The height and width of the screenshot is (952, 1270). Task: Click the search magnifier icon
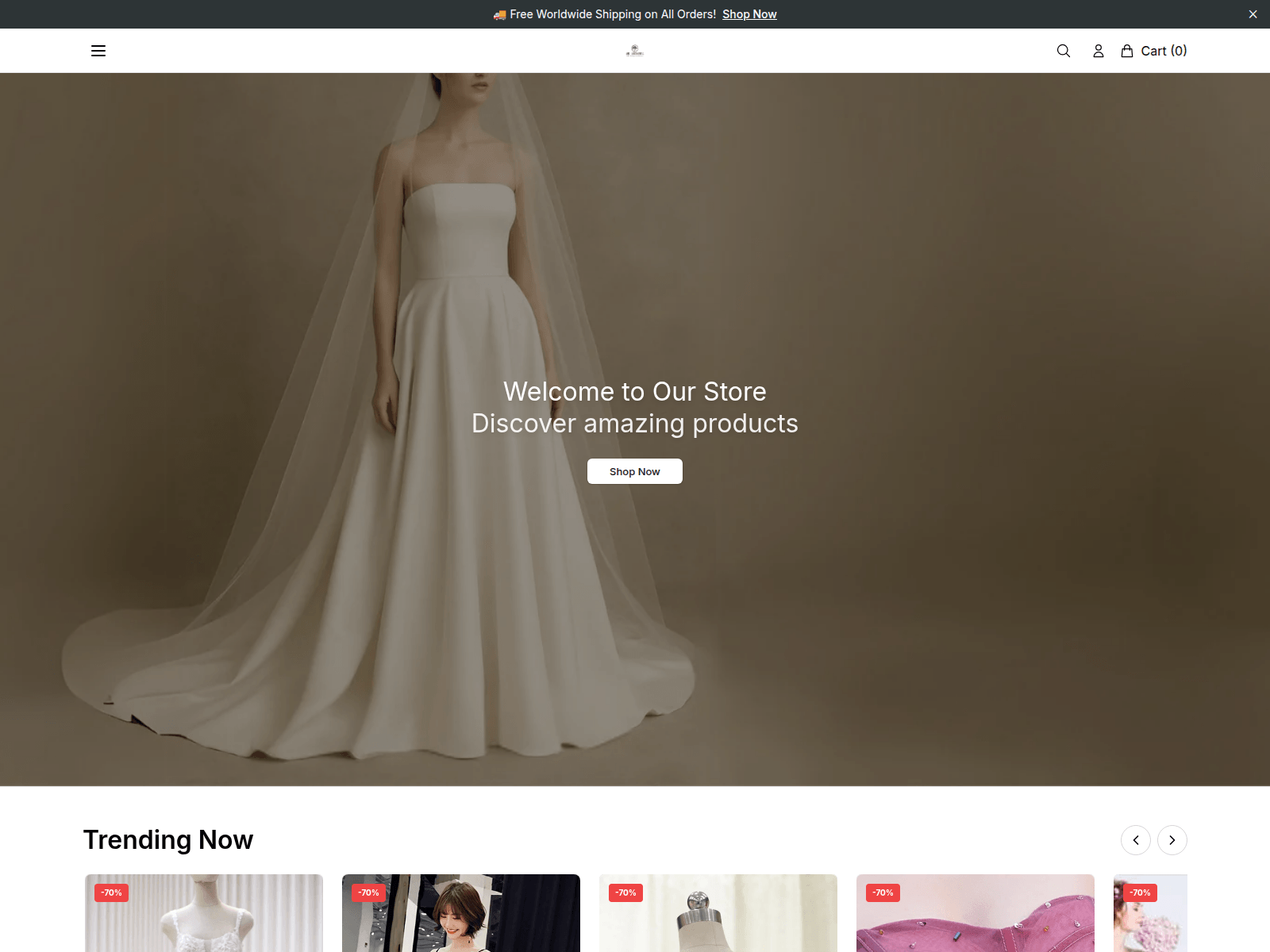(x=1064, y=51)
